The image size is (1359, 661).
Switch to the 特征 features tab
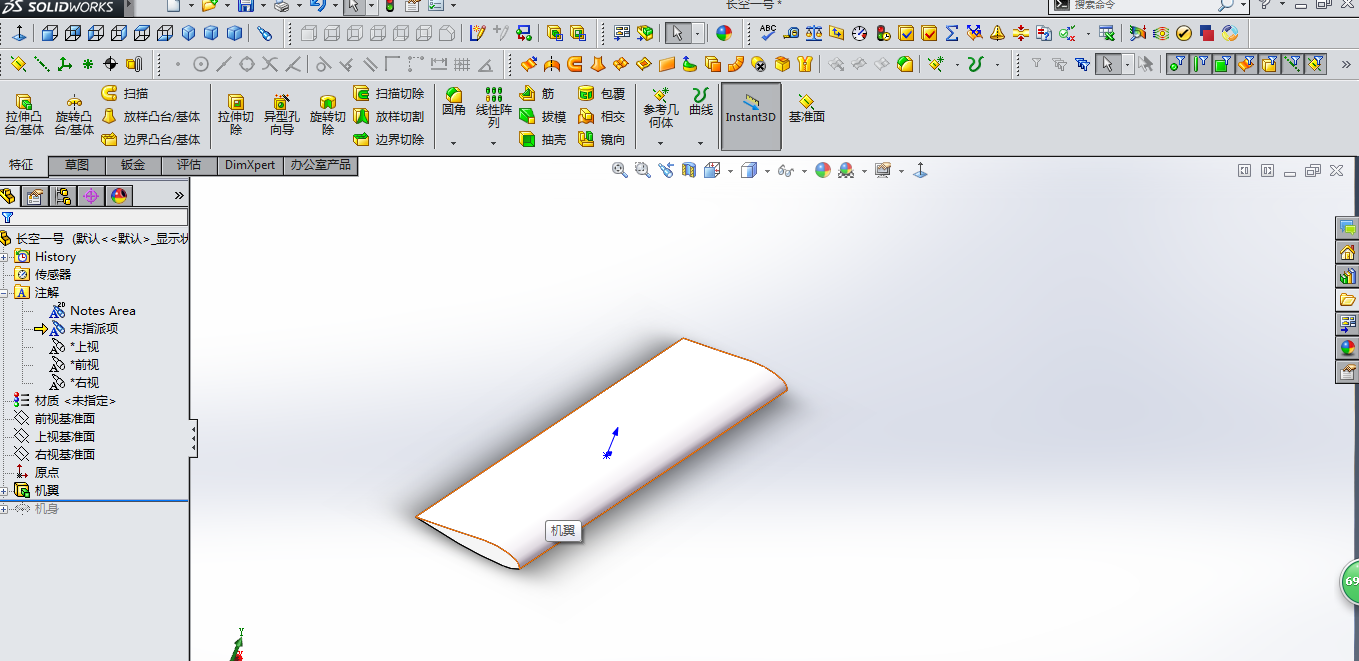[21, 166]
